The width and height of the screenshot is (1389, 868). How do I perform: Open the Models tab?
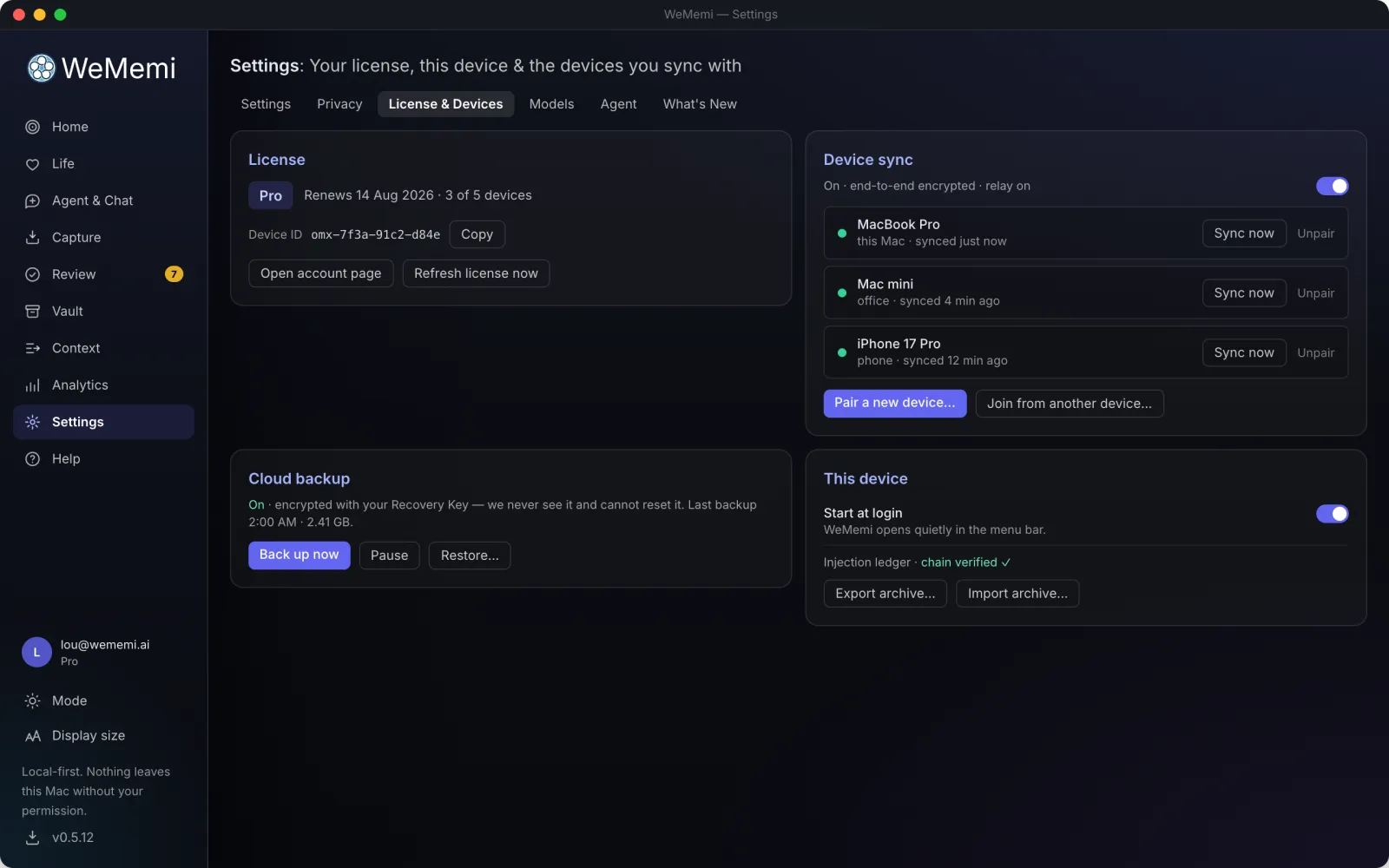(551, 104)
